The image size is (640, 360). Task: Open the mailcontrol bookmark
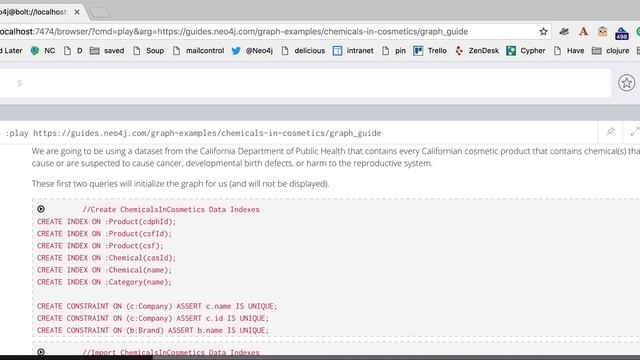pyautogui.click(x=198, y=51)
